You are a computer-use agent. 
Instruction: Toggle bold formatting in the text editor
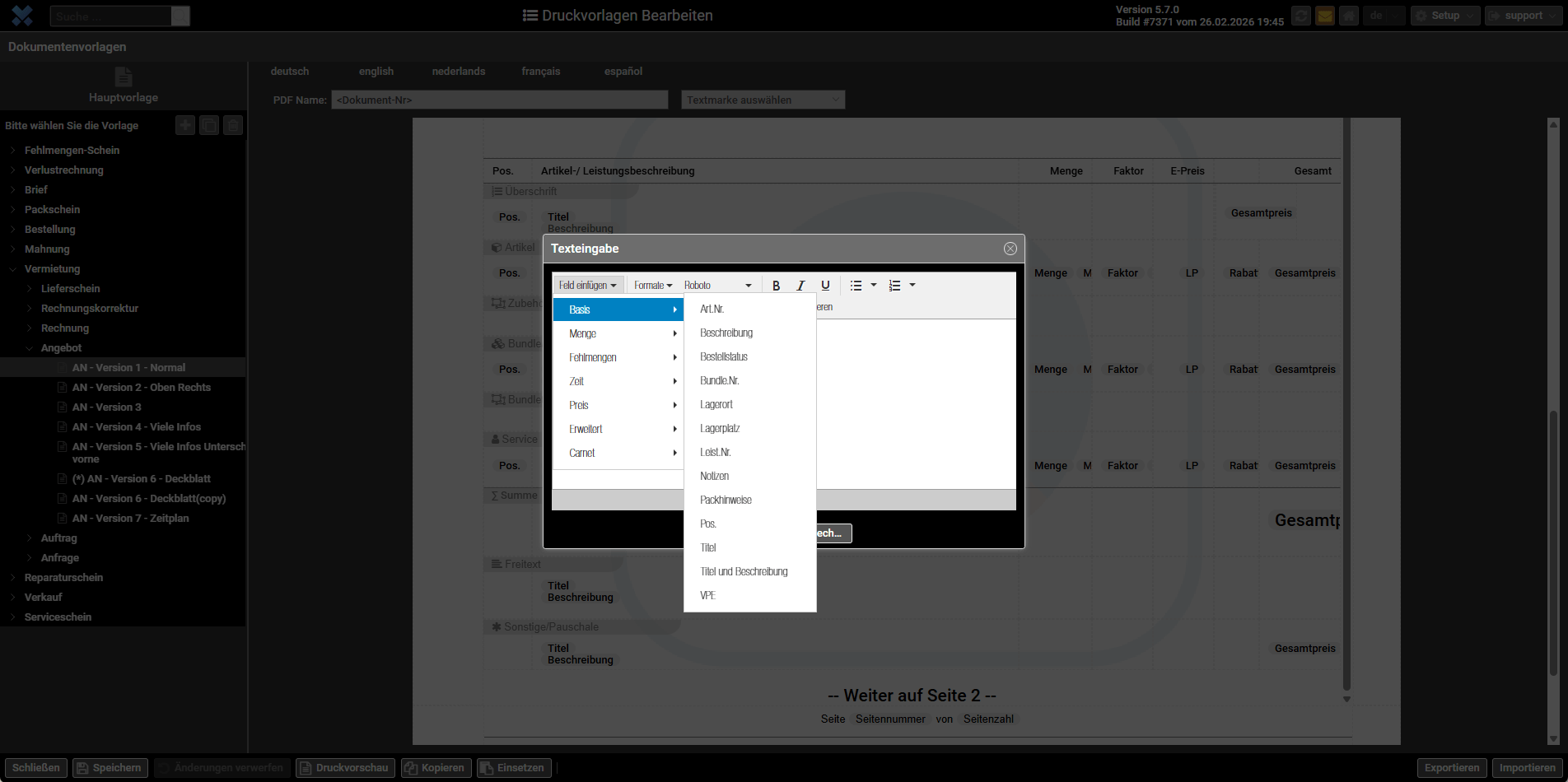776,286
